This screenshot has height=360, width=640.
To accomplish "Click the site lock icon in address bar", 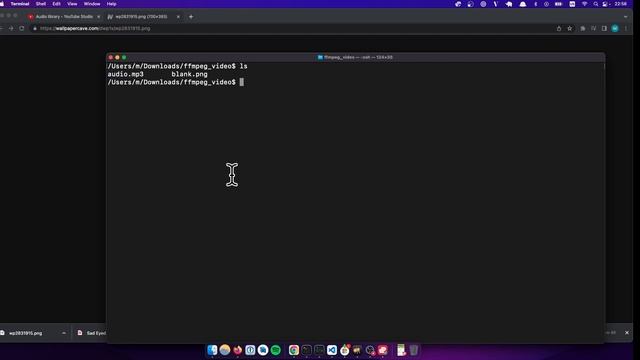I will click(35, 29).
